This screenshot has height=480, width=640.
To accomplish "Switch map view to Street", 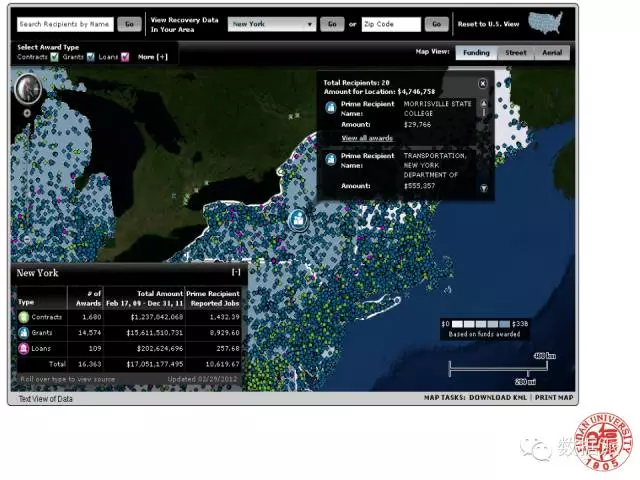I will [515, 53].
